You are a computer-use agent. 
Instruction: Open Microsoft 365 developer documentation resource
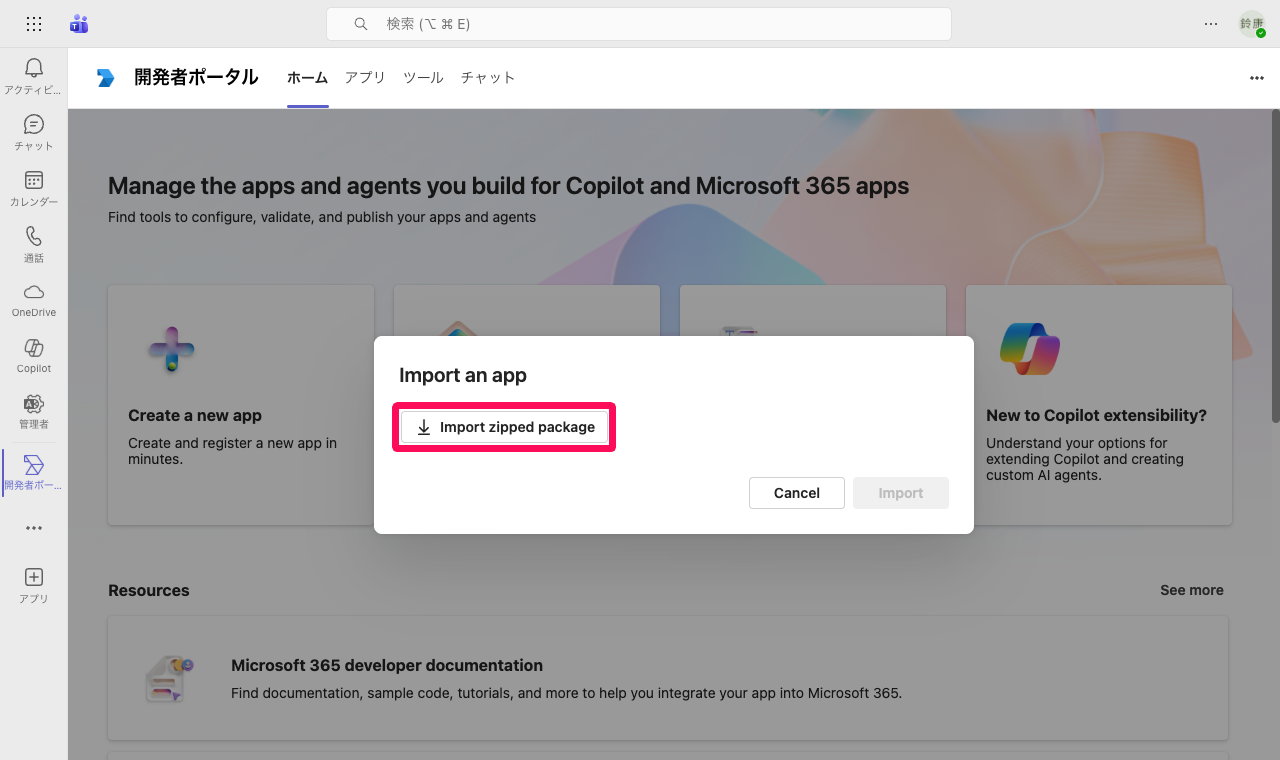click(668, 678)
